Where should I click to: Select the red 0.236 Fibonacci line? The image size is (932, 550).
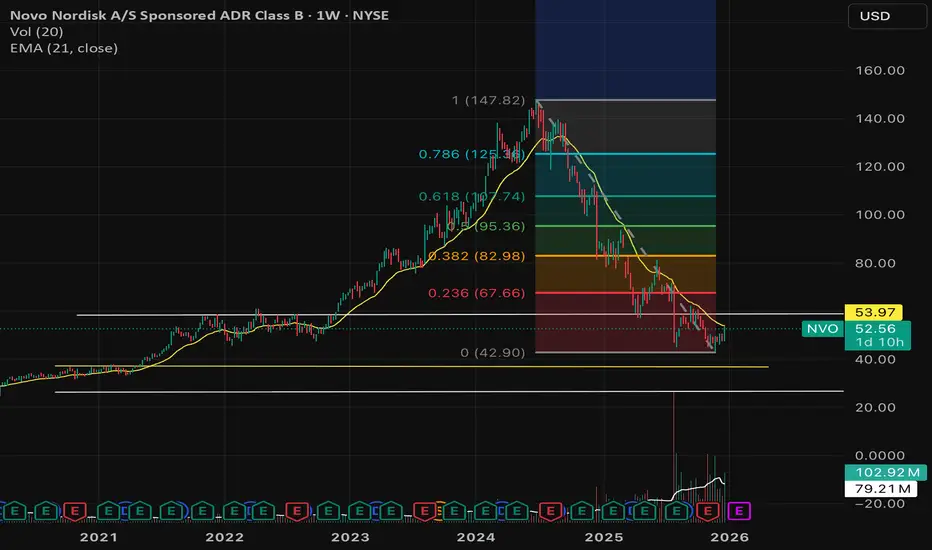point(625,293)
